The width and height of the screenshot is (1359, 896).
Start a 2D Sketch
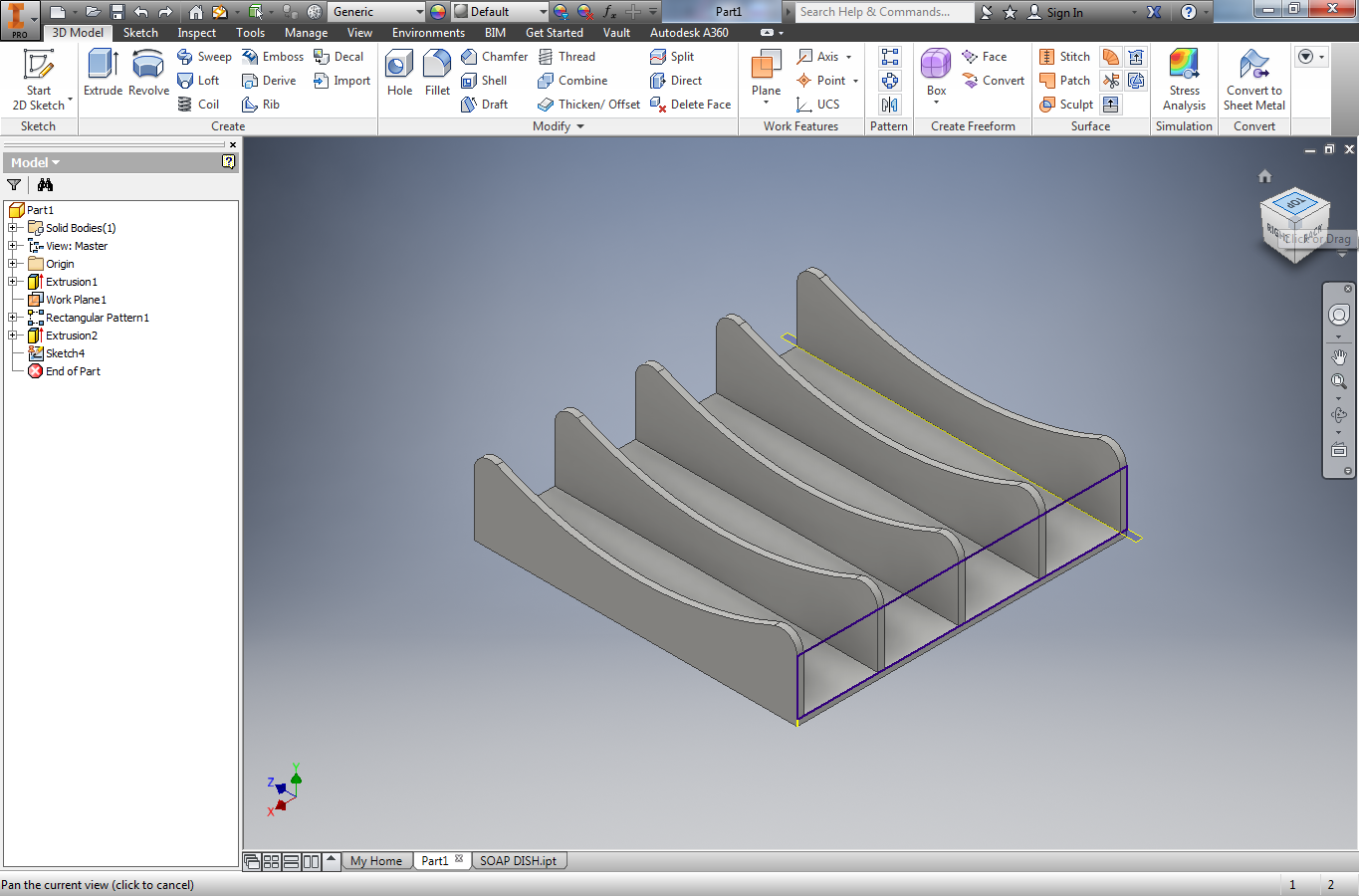[x=38, y=80]
